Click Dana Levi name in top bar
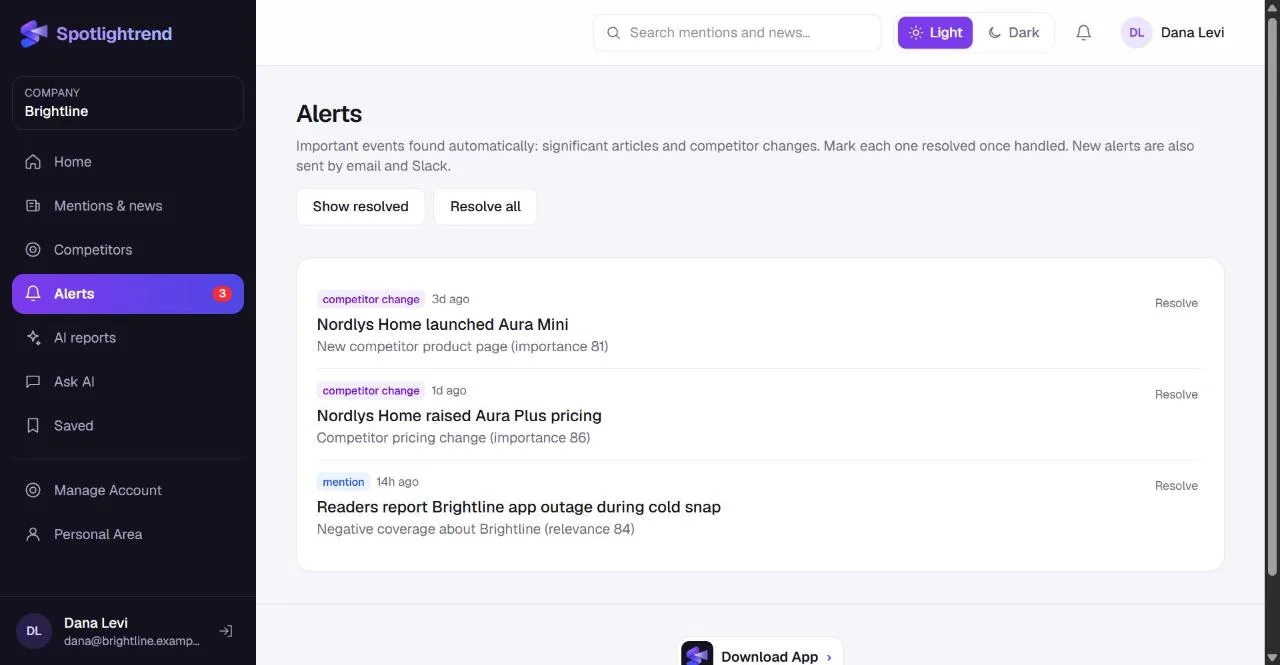 coord(1192,33)
